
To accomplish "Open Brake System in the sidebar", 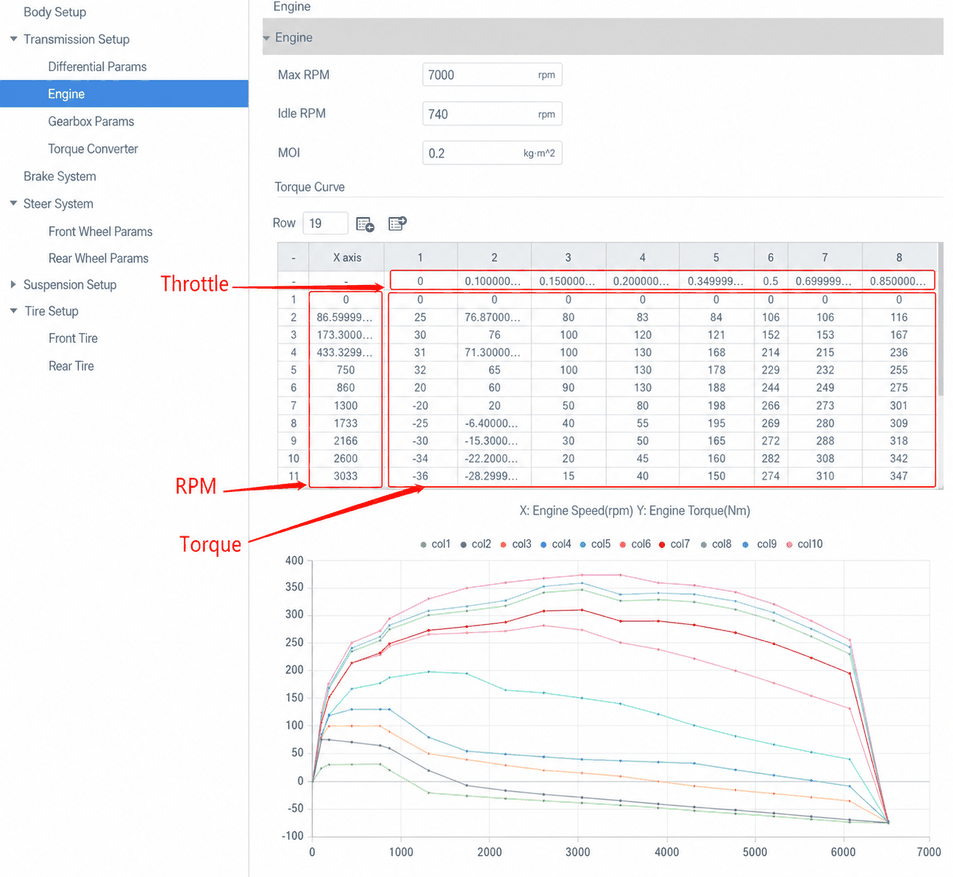I will tap(60, 176).
